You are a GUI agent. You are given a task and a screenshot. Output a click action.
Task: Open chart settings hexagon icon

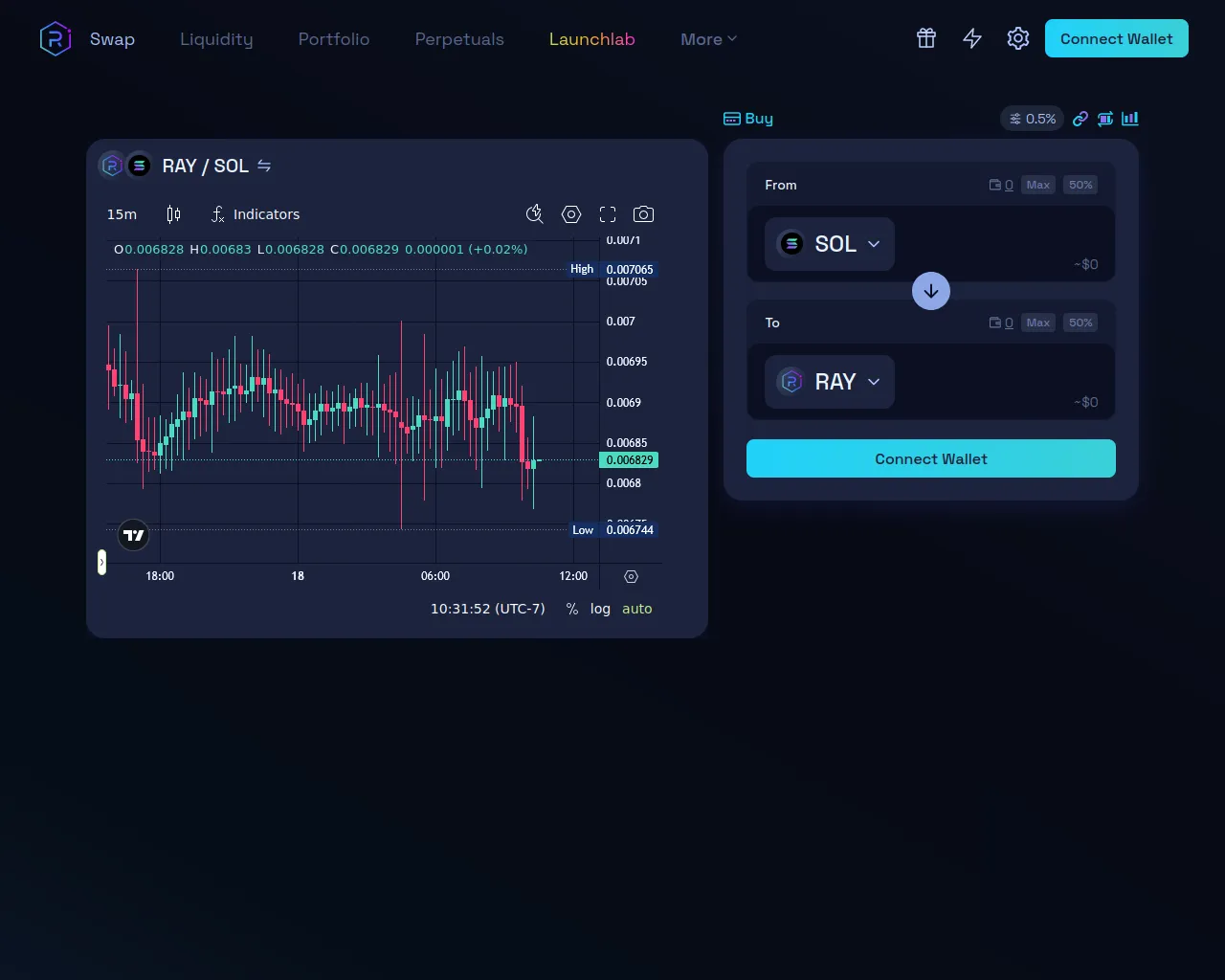point(571,214)
